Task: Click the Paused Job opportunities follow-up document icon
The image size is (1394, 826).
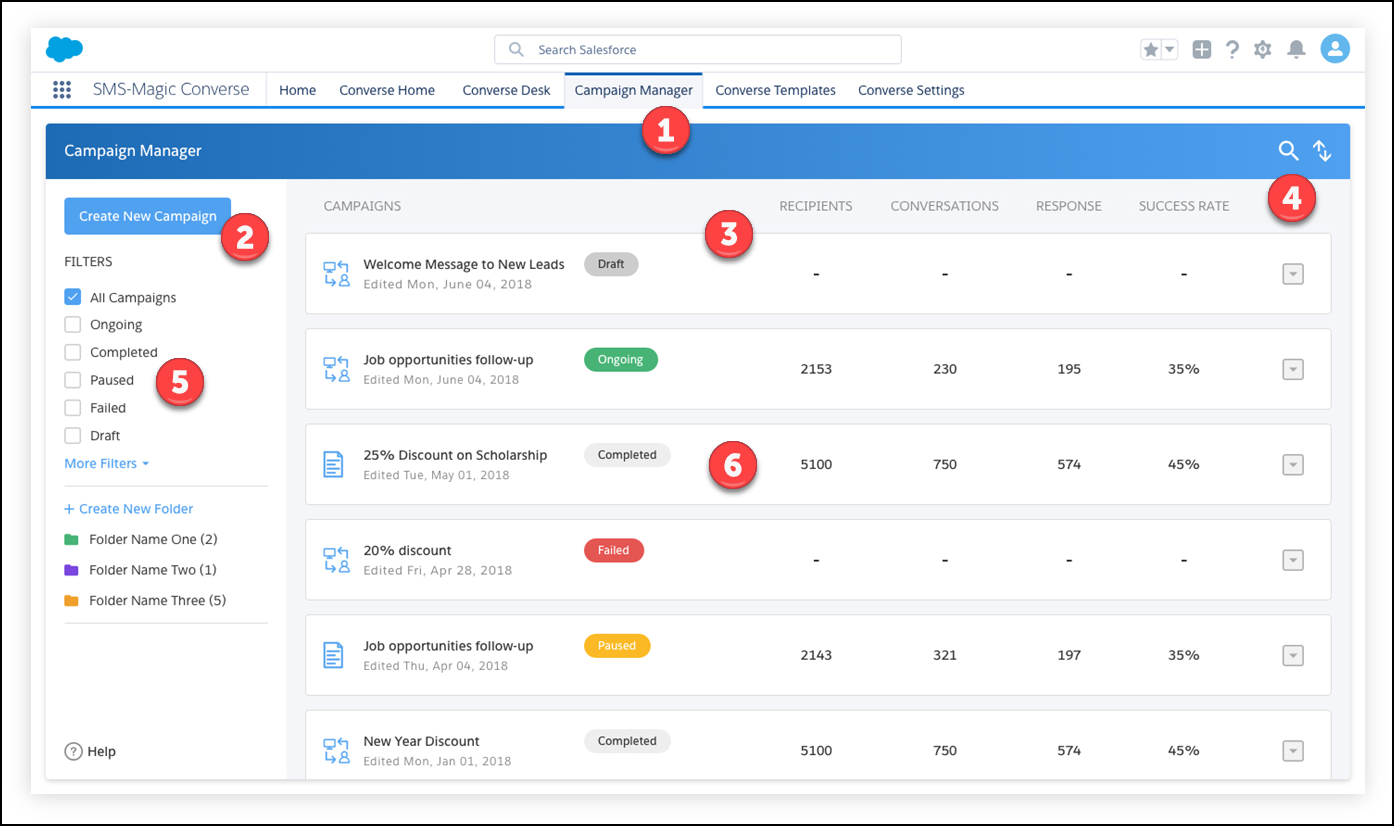Action: tap(333, 655)
